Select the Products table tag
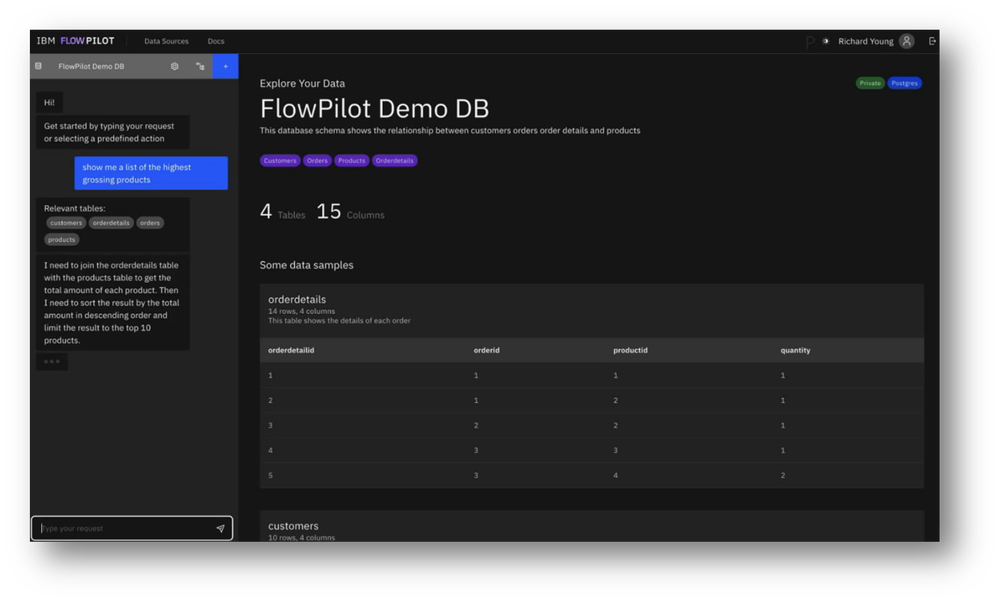The width and height of the screenshot is (1000, 602). point(351,161)
